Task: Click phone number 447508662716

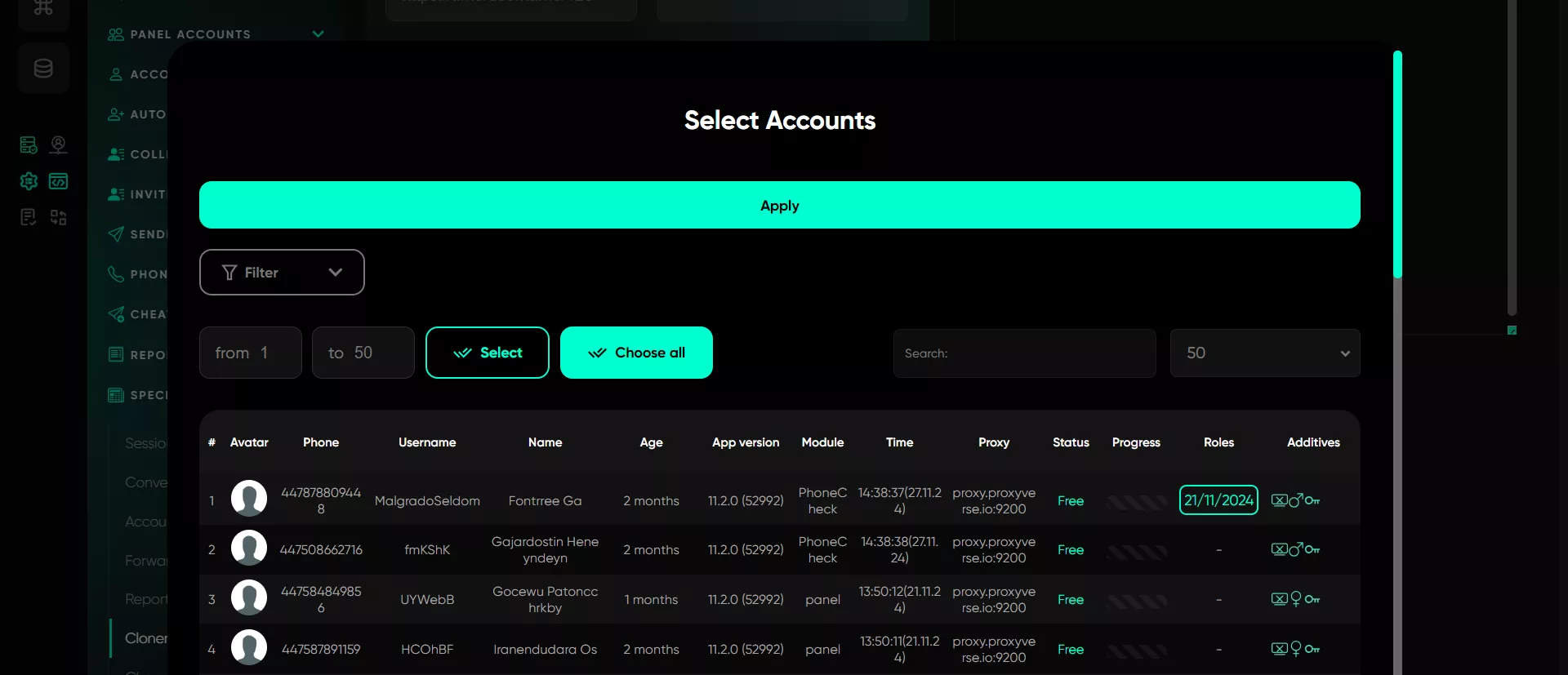Action: (321, 550)
